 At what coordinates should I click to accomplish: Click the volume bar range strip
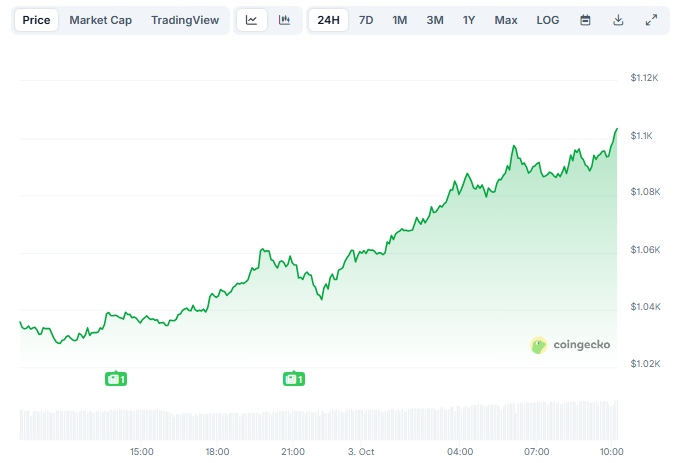[x=318, y=422]
